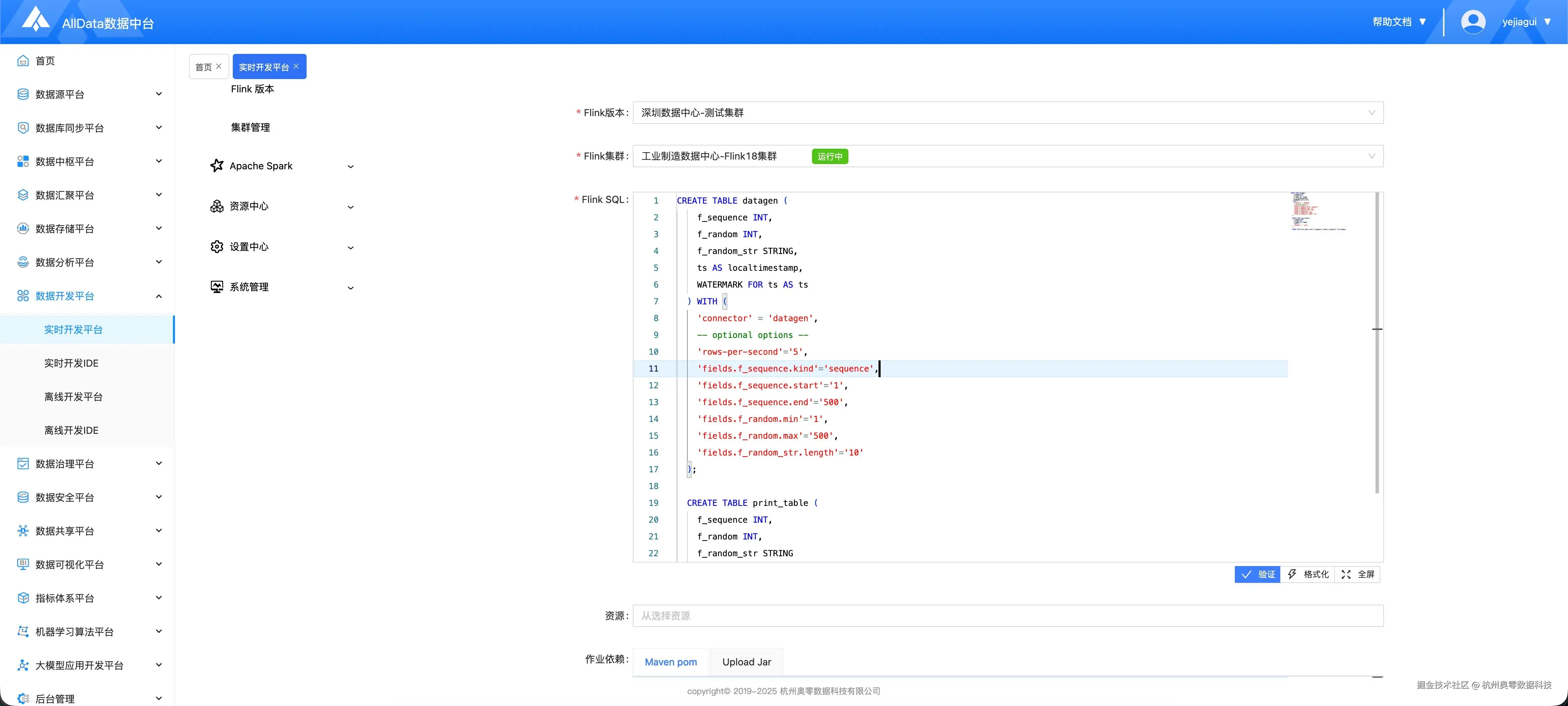Click the AllData logo icon
Screen dimensions: 1568x706
tap(36, 20)
